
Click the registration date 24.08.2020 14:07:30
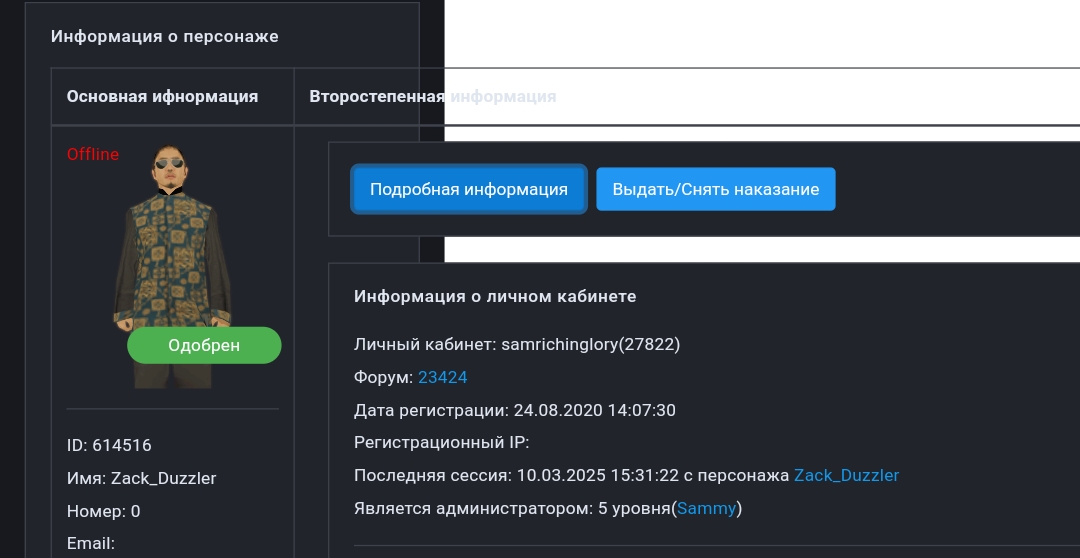(x=594, y=410)
